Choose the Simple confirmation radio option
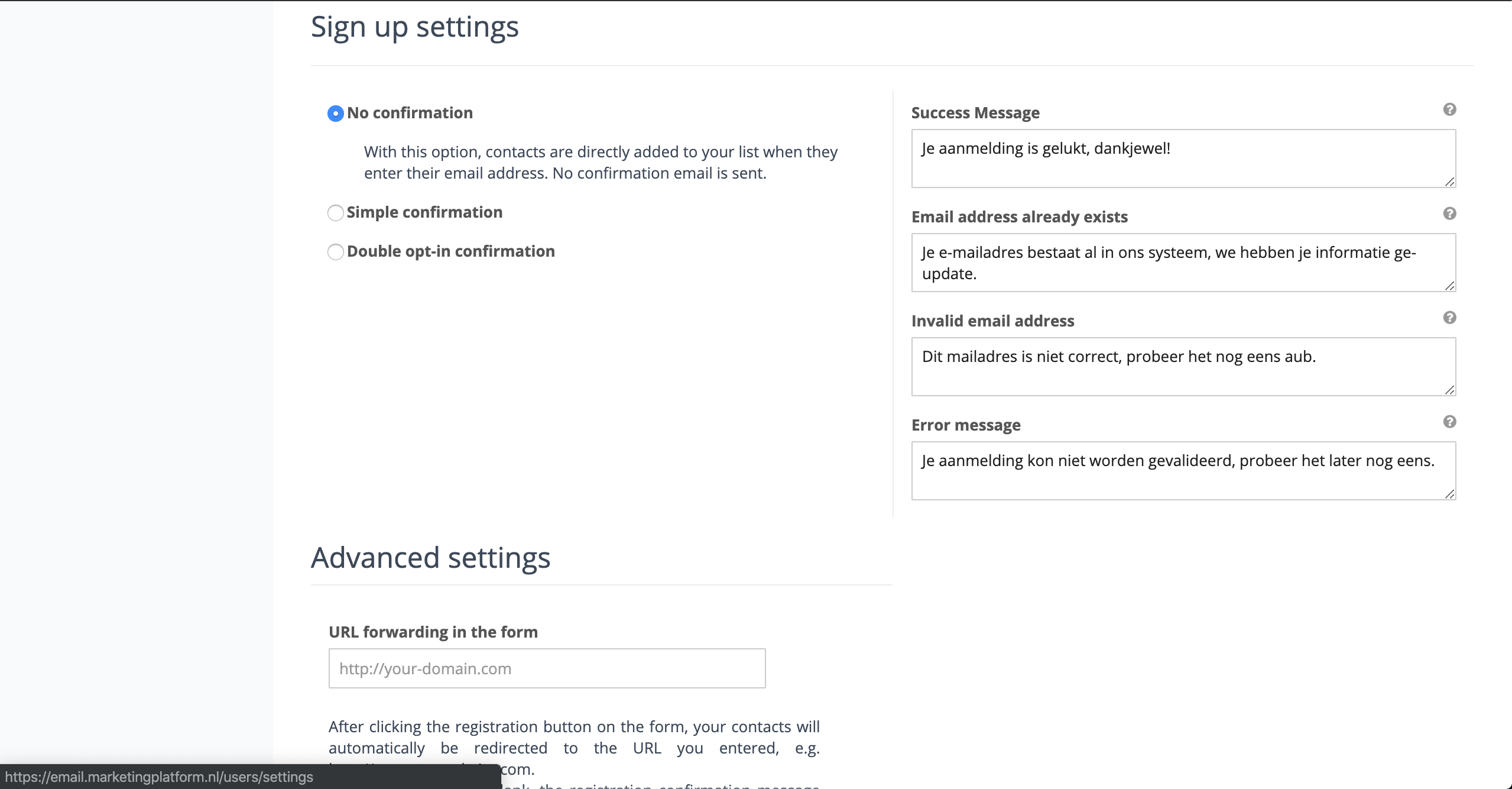The image size is (1512, 789). pyautogui.click(x=335, y=213)
